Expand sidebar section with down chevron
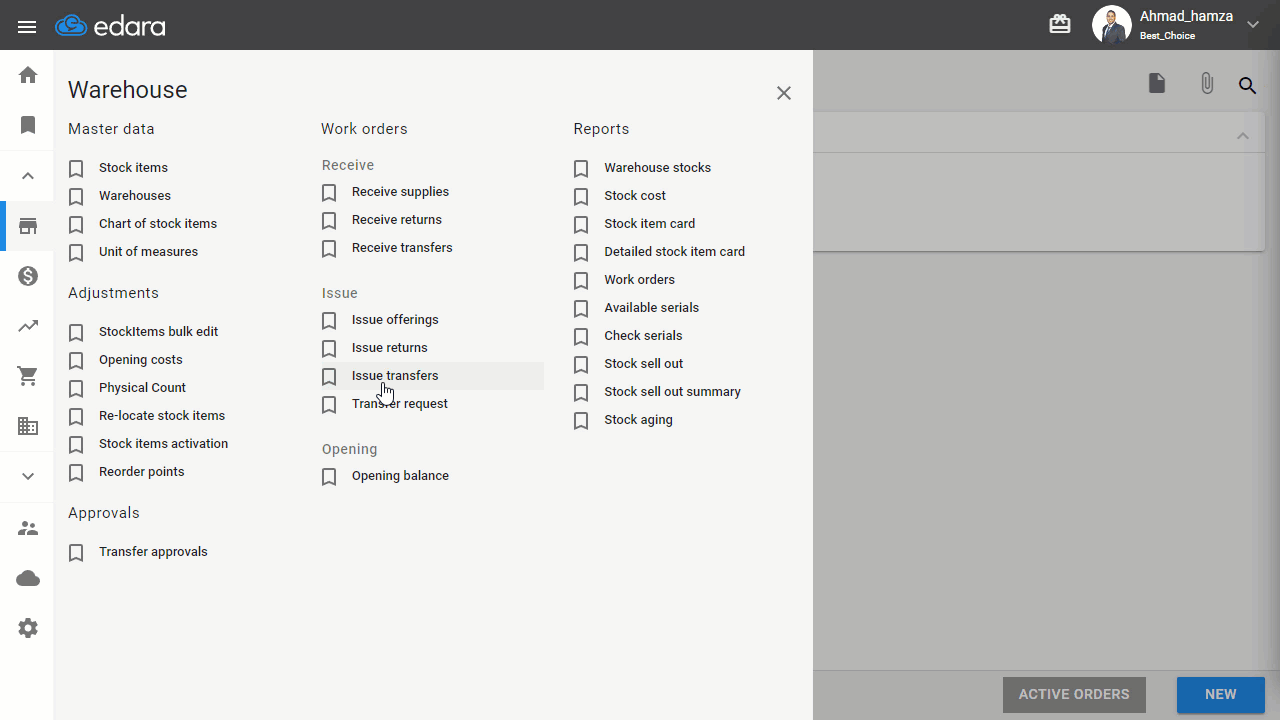The width and height of the screenshot is (1280, 720). [x=28, y=476]
